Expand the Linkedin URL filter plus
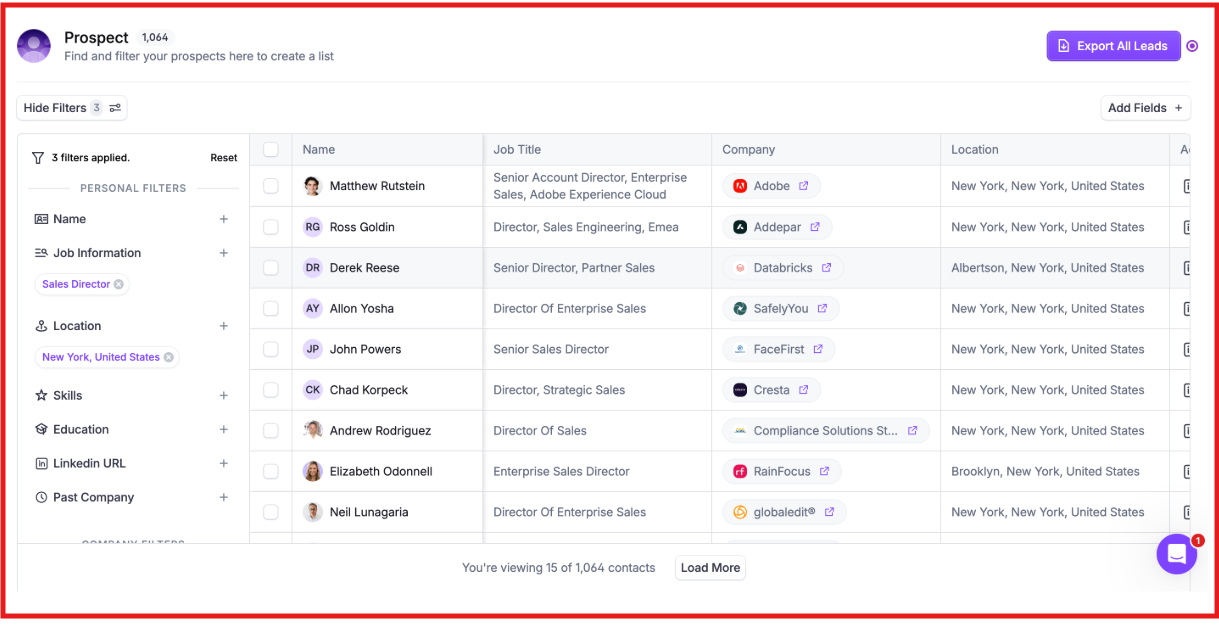 point(224,464)
